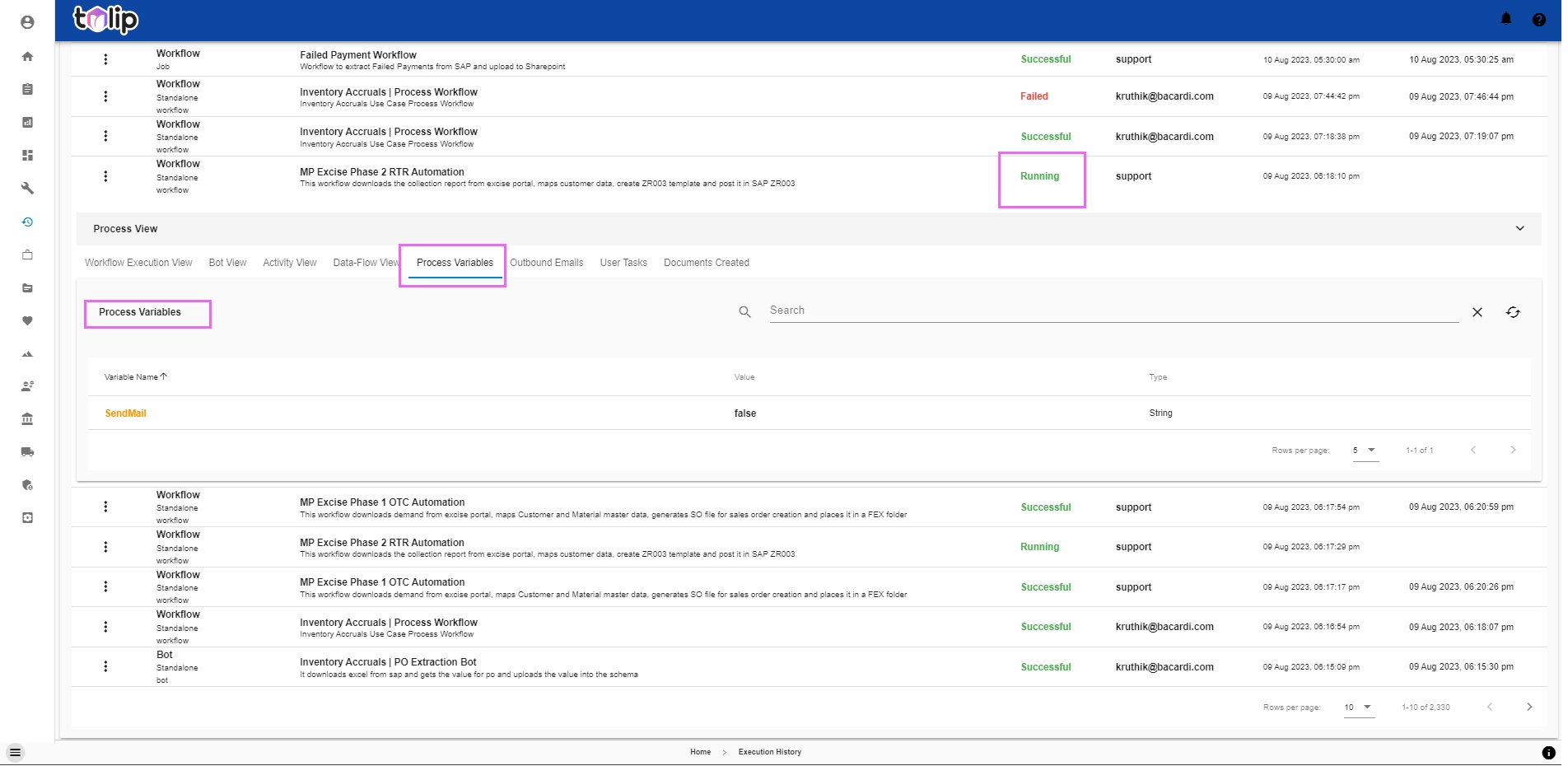Screen dimensions: 1568x766
Task: Open options menu for failed Inventory Accruals row
Action: tap(105, 96)
